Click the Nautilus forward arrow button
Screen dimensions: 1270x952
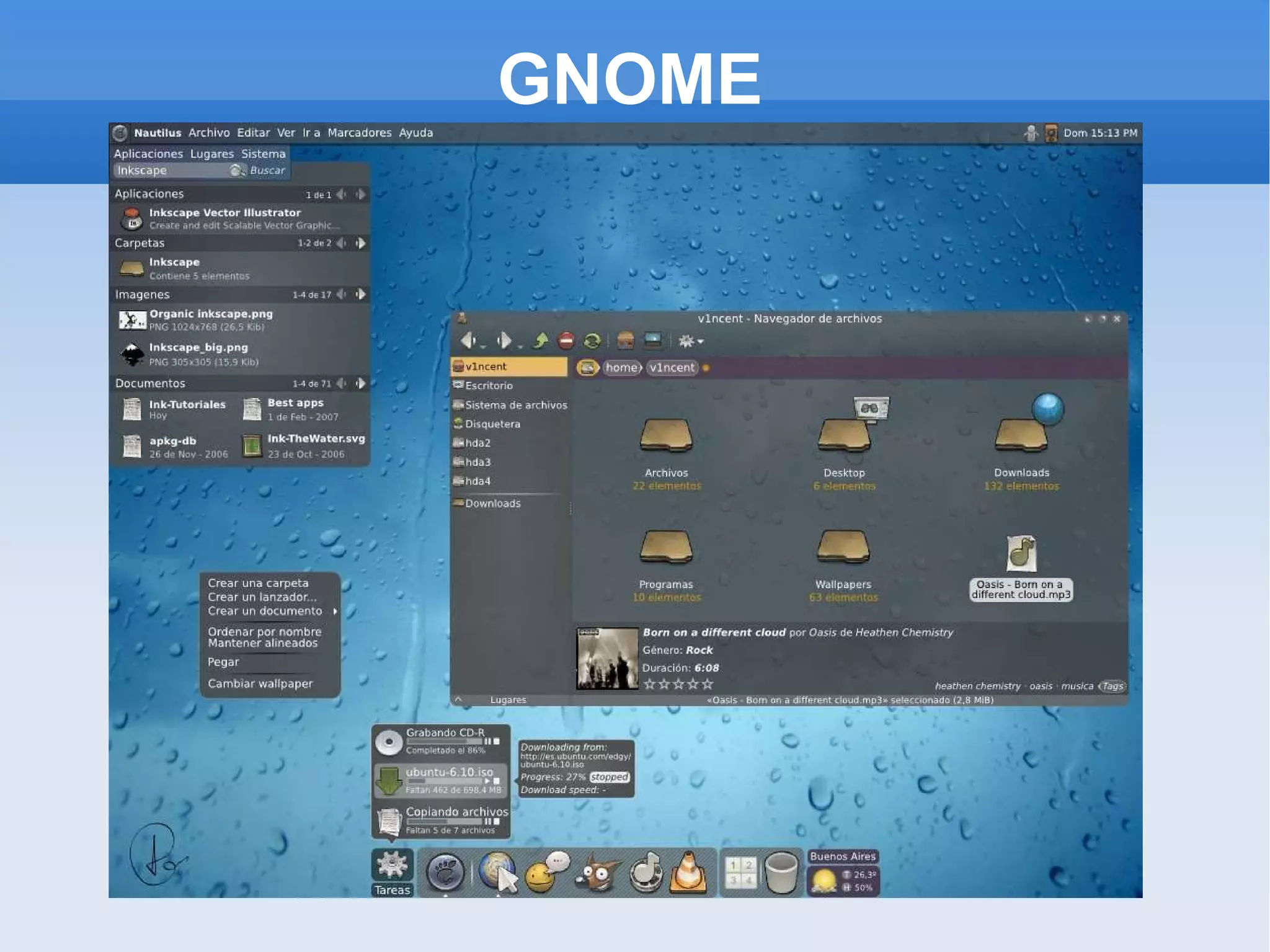point(505,340)
